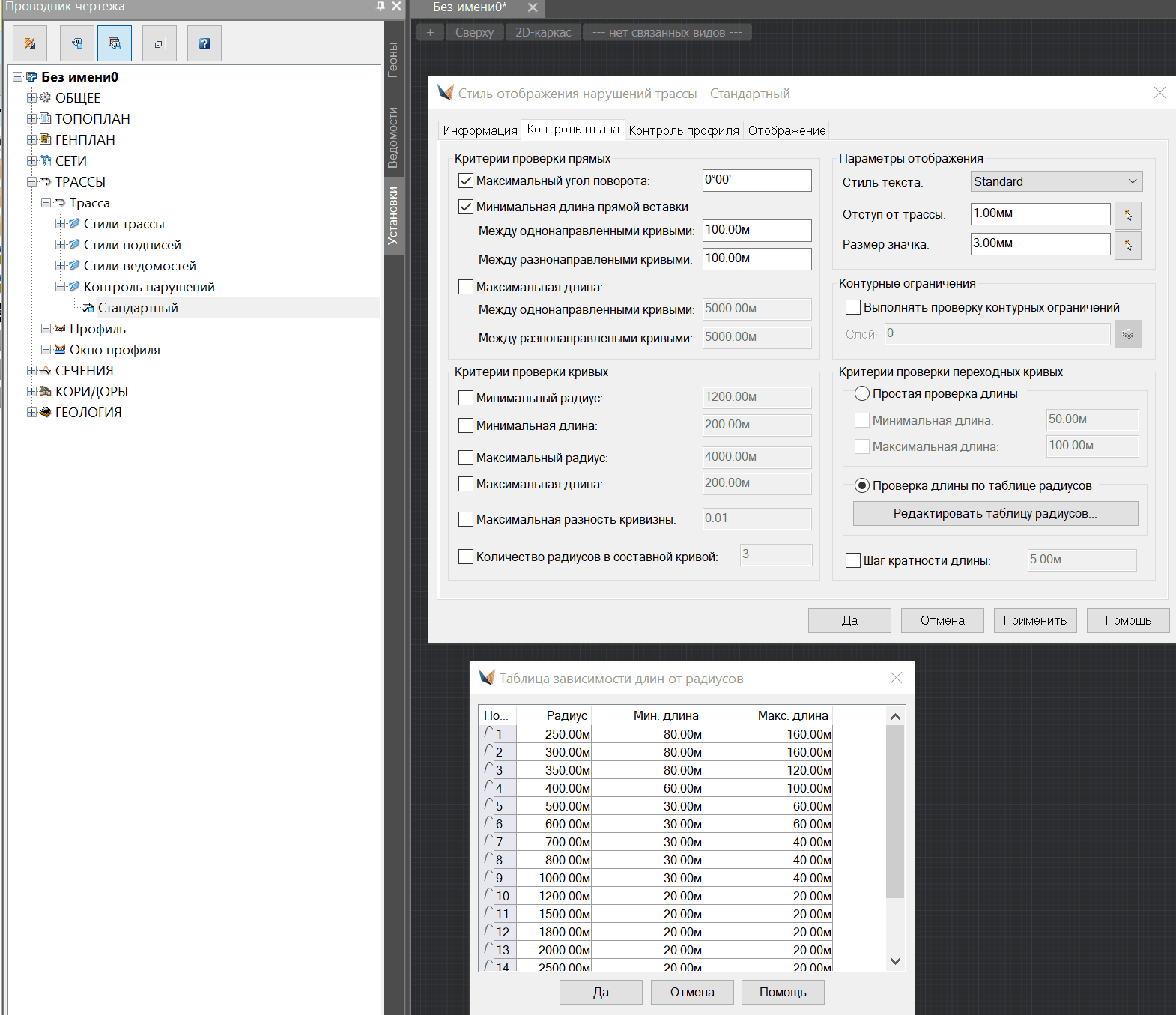Image resolution: width=1176 pixels, height=1015 pixels.
Task: Click the Применить button
Action: point(1034,620)
